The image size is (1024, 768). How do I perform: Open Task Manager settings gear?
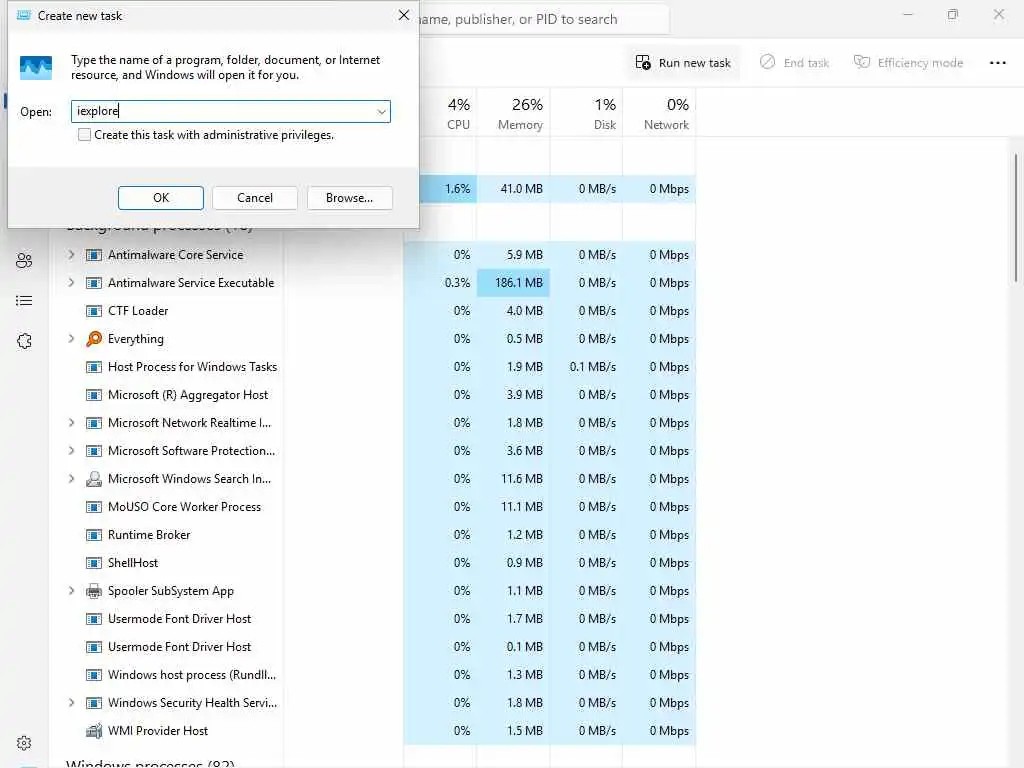pyautogui.click(x=24, y=743)
